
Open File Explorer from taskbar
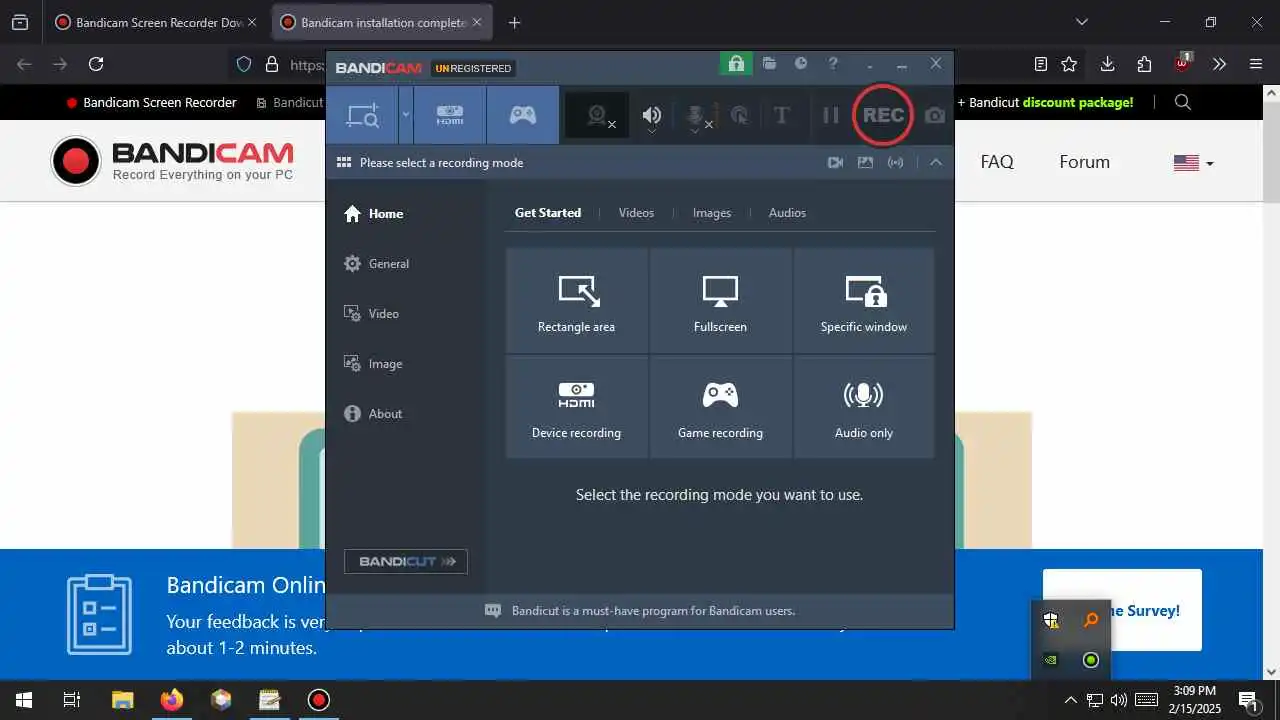122,700
